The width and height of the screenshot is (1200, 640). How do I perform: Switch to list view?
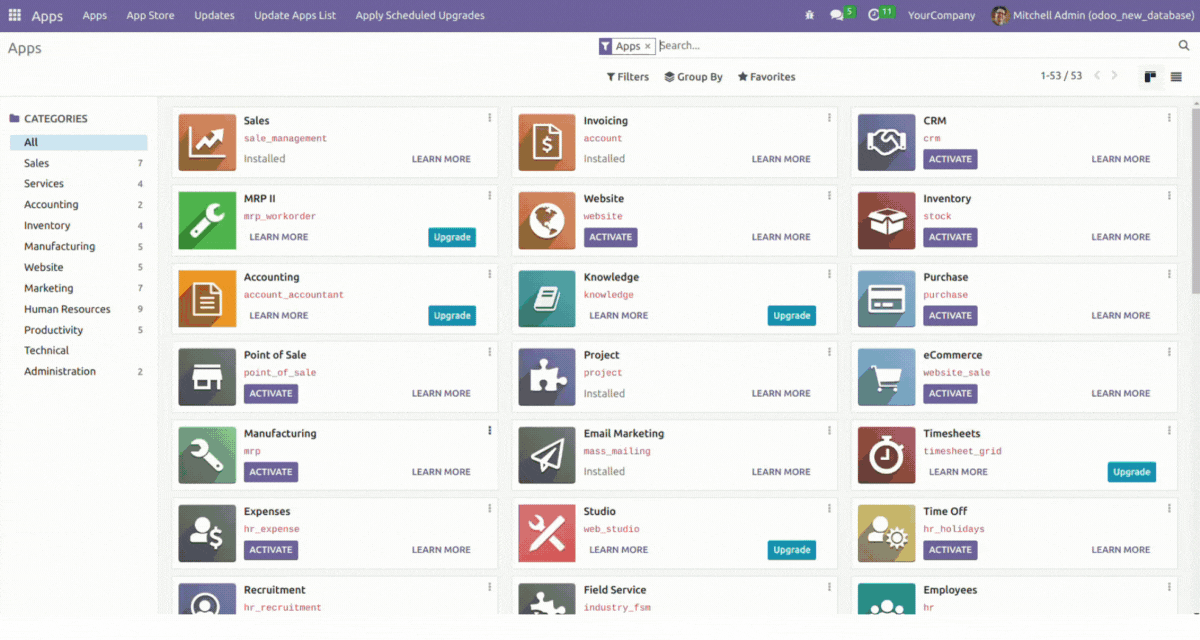coord(1176,77)
